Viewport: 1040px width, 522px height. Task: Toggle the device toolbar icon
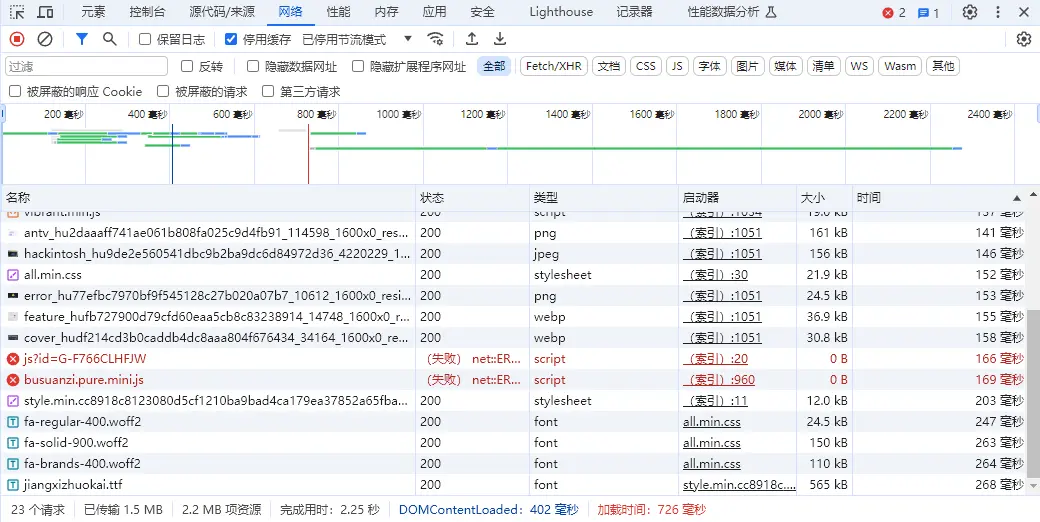[x=45, y=12]
